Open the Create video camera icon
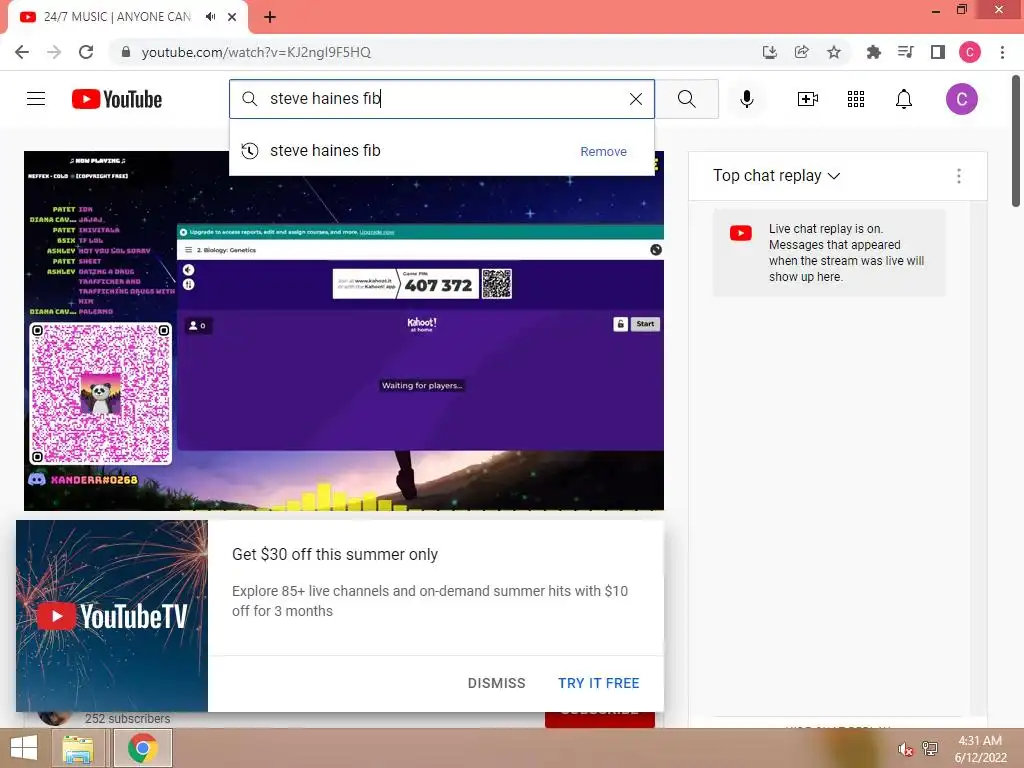The height and width of the screenshot is (768, 1024). [808, 99]
